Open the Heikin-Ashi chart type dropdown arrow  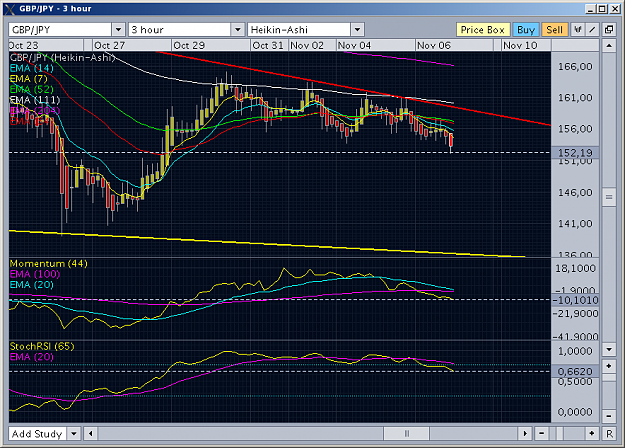point(358,29)
